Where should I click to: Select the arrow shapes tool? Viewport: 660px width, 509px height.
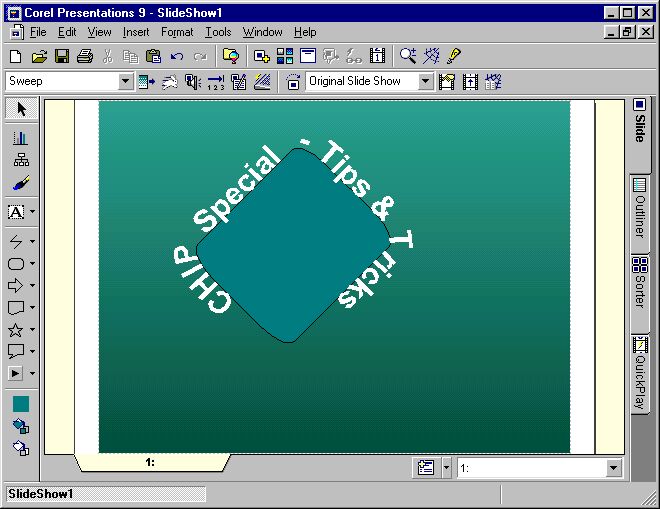(x=16, y=285)
